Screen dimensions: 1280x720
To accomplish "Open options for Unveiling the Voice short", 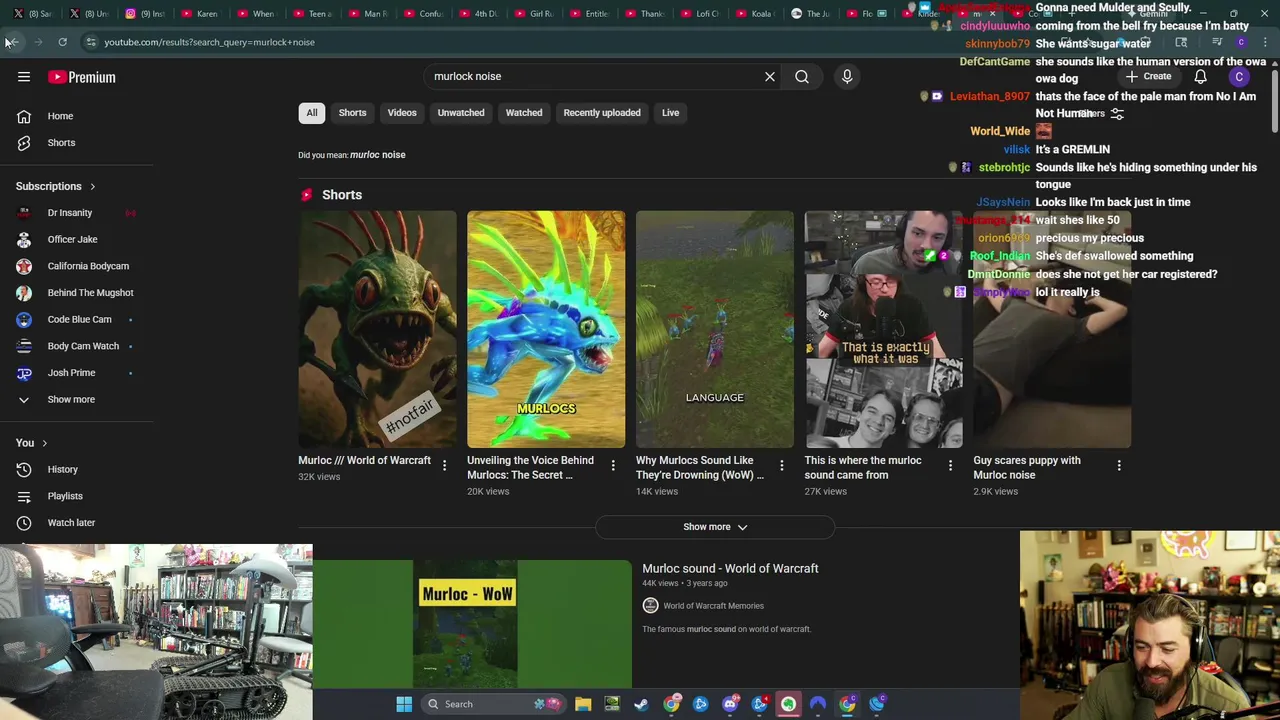I will click(x=613, y=465).
